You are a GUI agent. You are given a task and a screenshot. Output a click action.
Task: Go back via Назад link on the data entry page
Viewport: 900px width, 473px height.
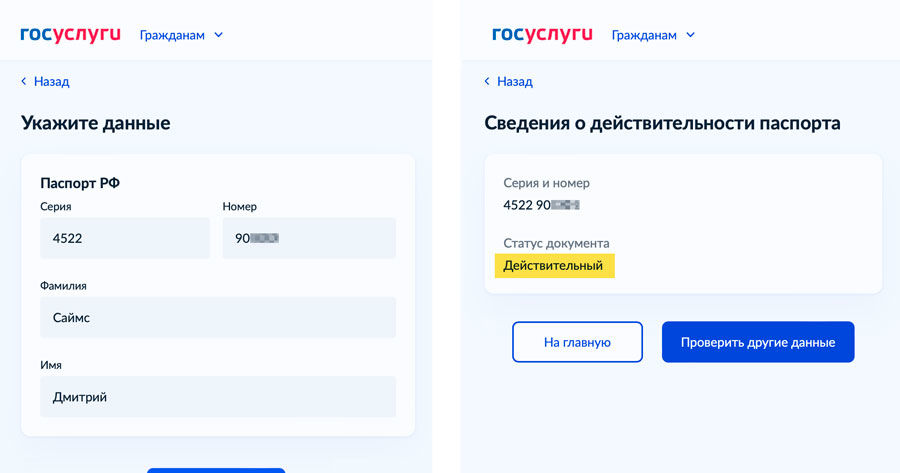pos(51,82)
